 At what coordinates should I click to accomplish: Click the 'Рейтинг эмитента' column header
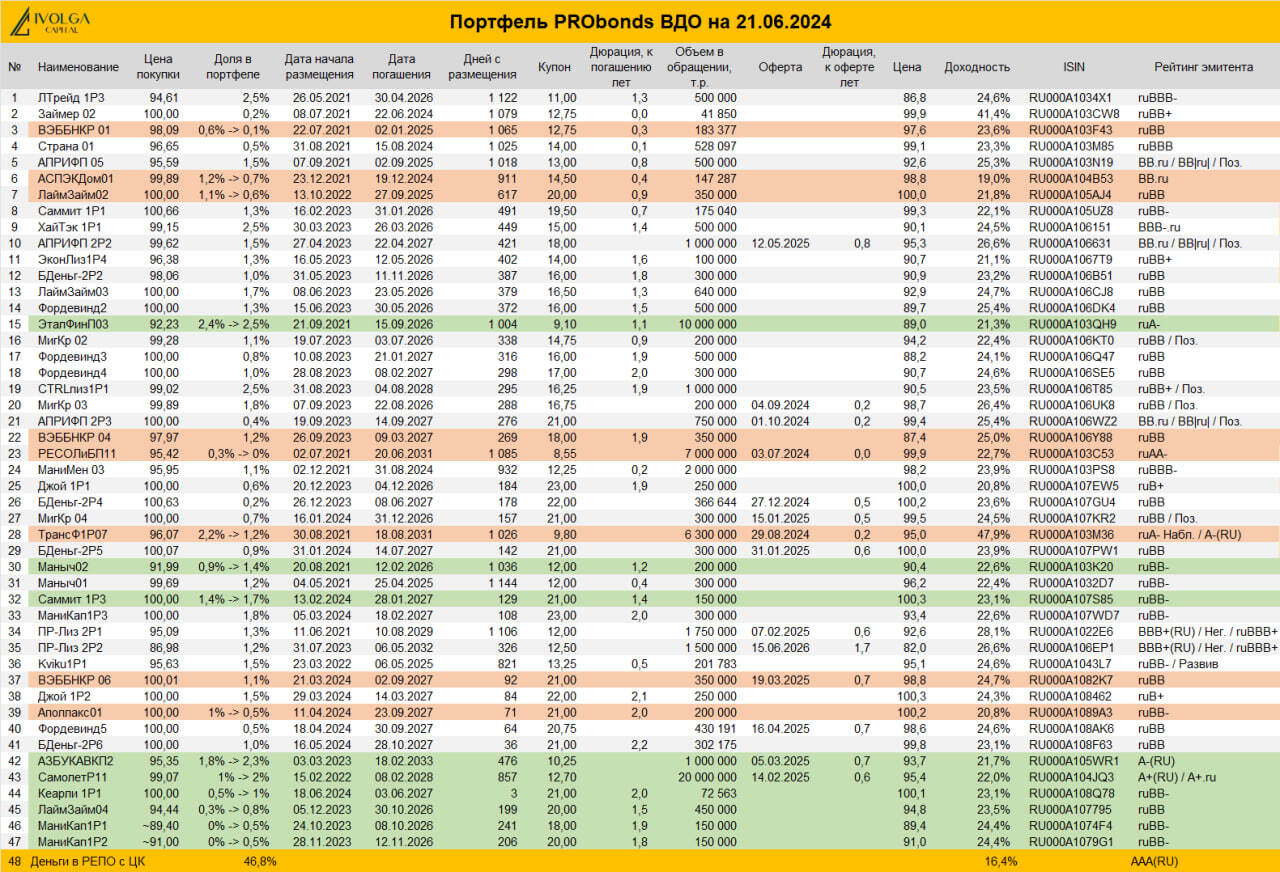click(x=1203, y=67)
